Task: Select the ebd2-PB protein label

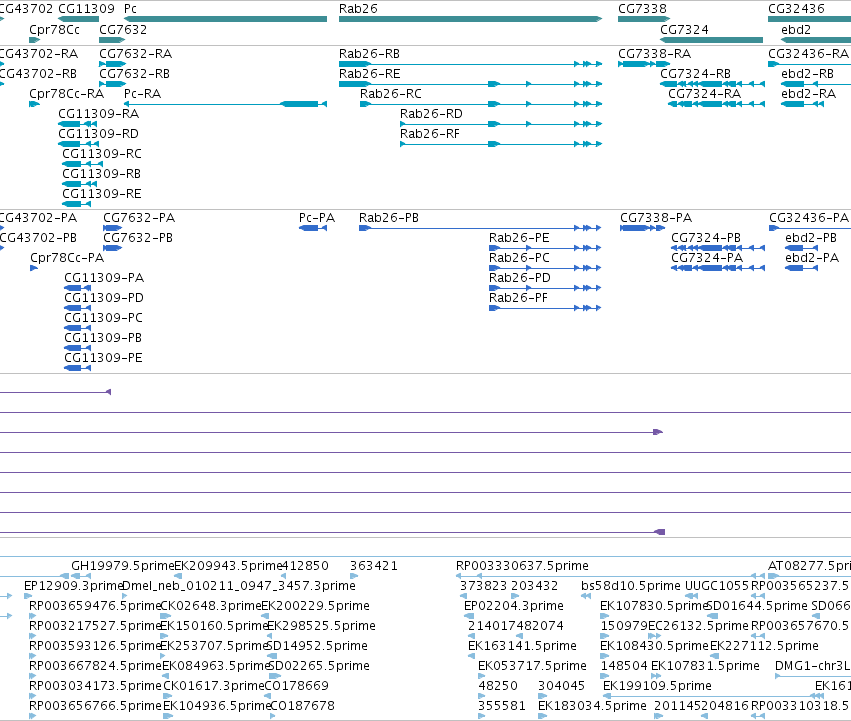Action: [811, 238]
